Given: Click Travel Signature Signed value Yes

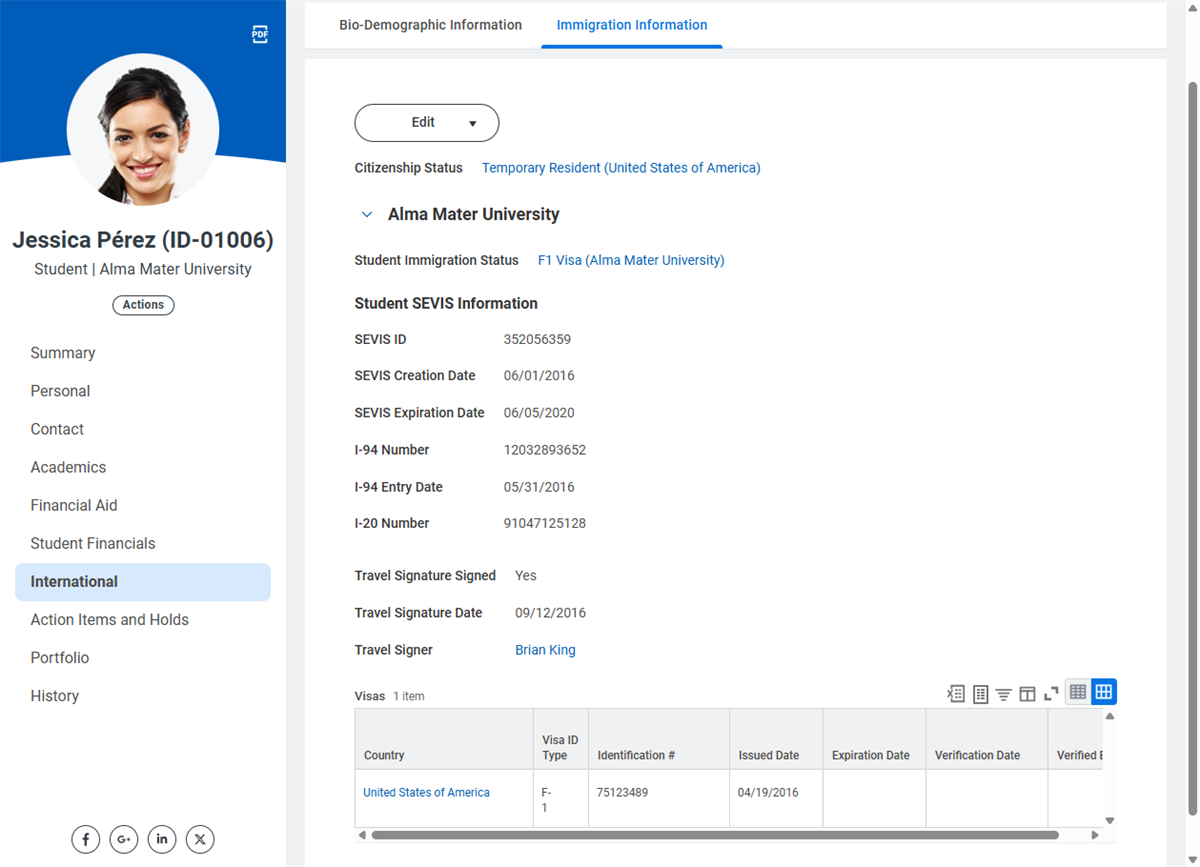Looking at the screenshot, I should click(x=526, y=576).
